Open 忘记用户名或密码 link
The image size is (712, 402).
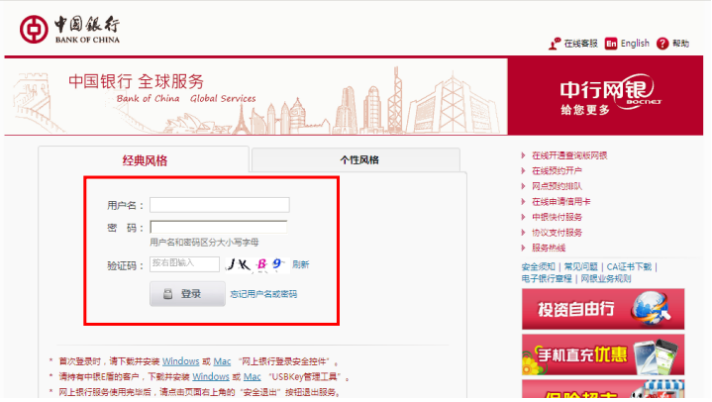click(263, 294)
